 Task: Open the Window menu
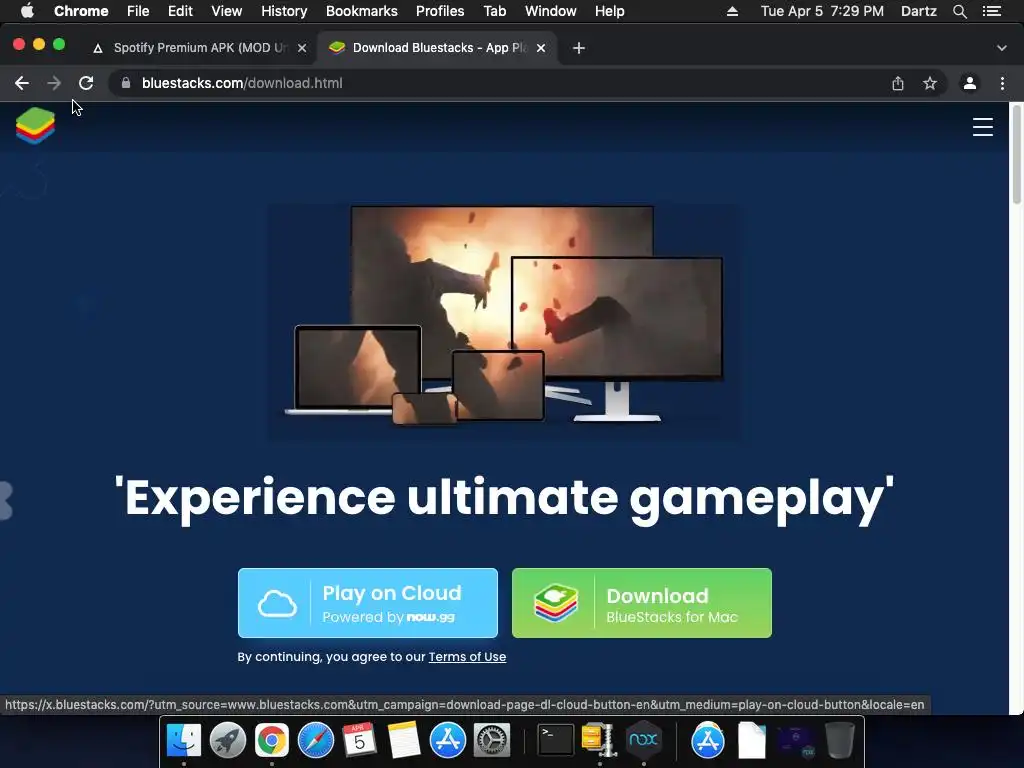(551, 11)
